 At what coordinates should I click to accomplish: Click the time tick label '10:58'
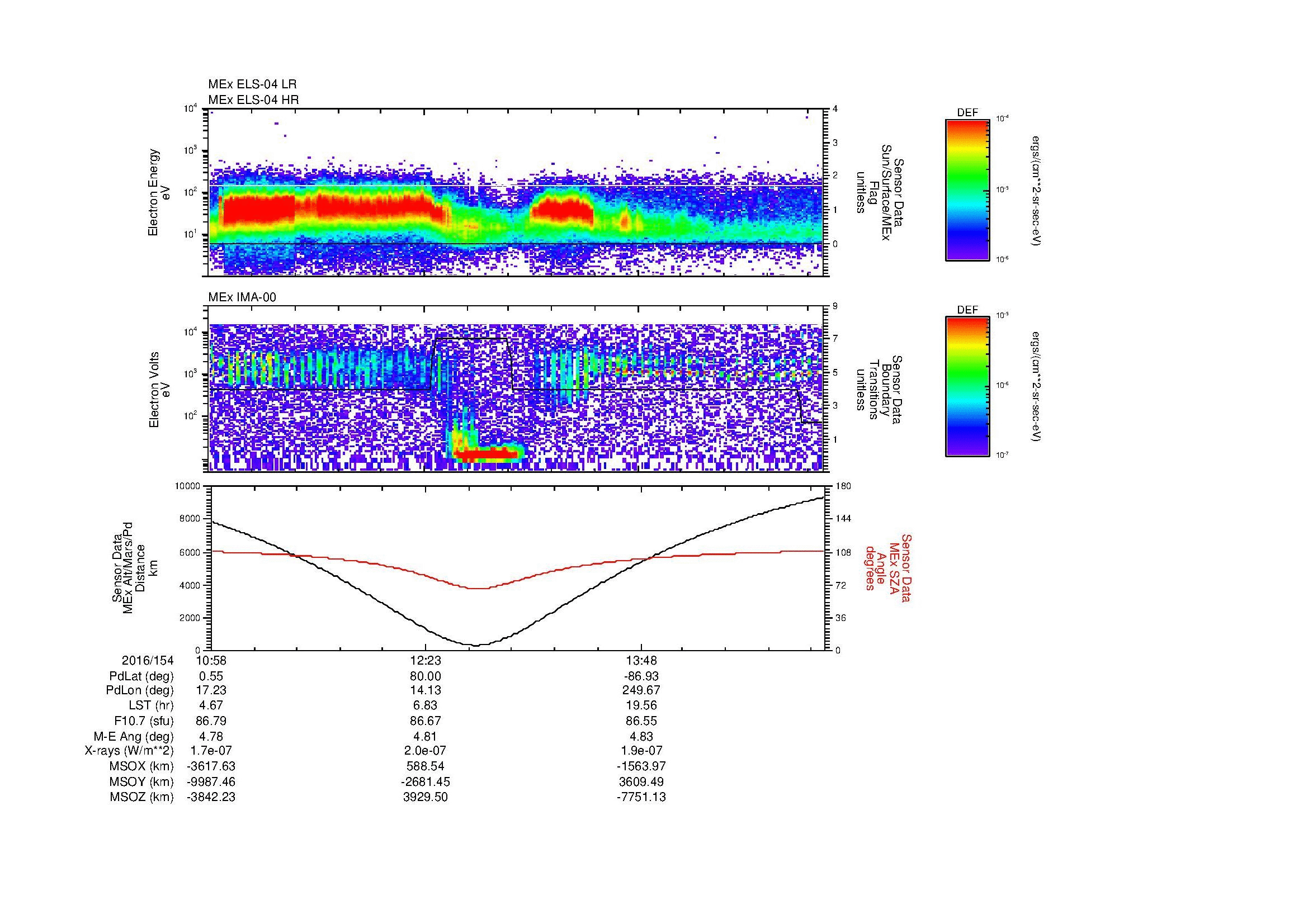[211, 660]
